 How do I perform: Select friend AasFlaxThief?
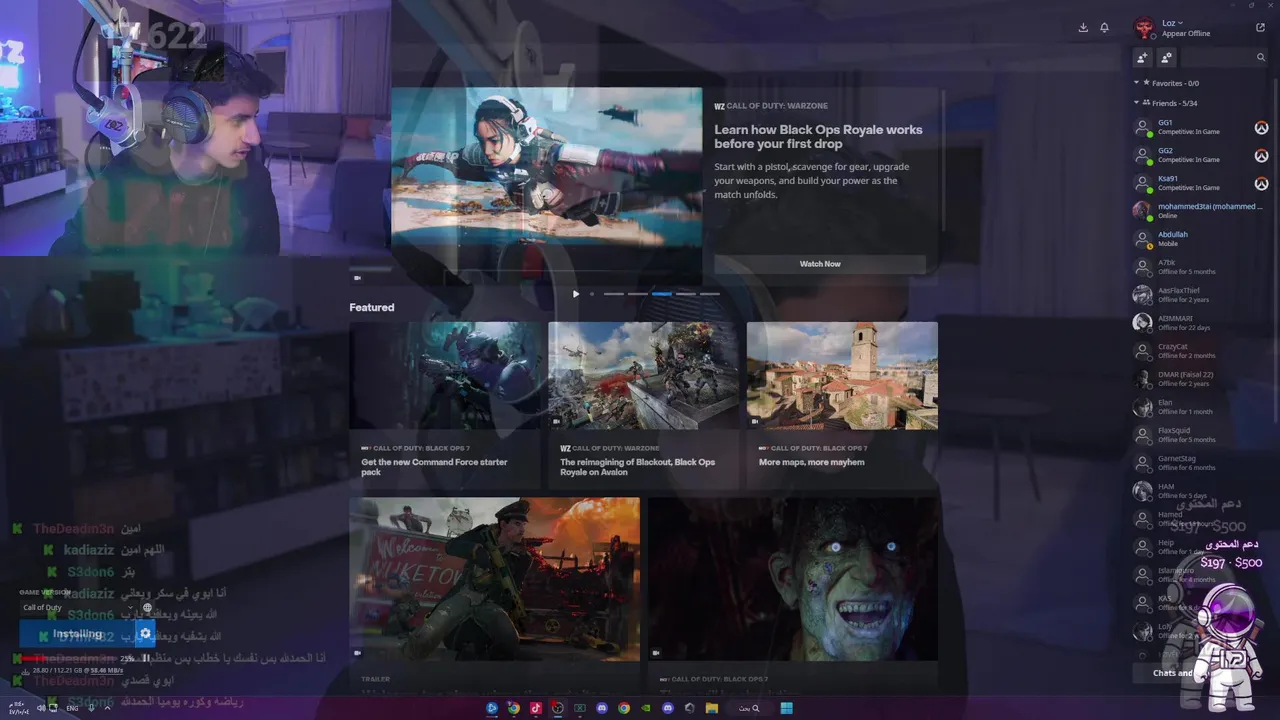(1200, 295)
